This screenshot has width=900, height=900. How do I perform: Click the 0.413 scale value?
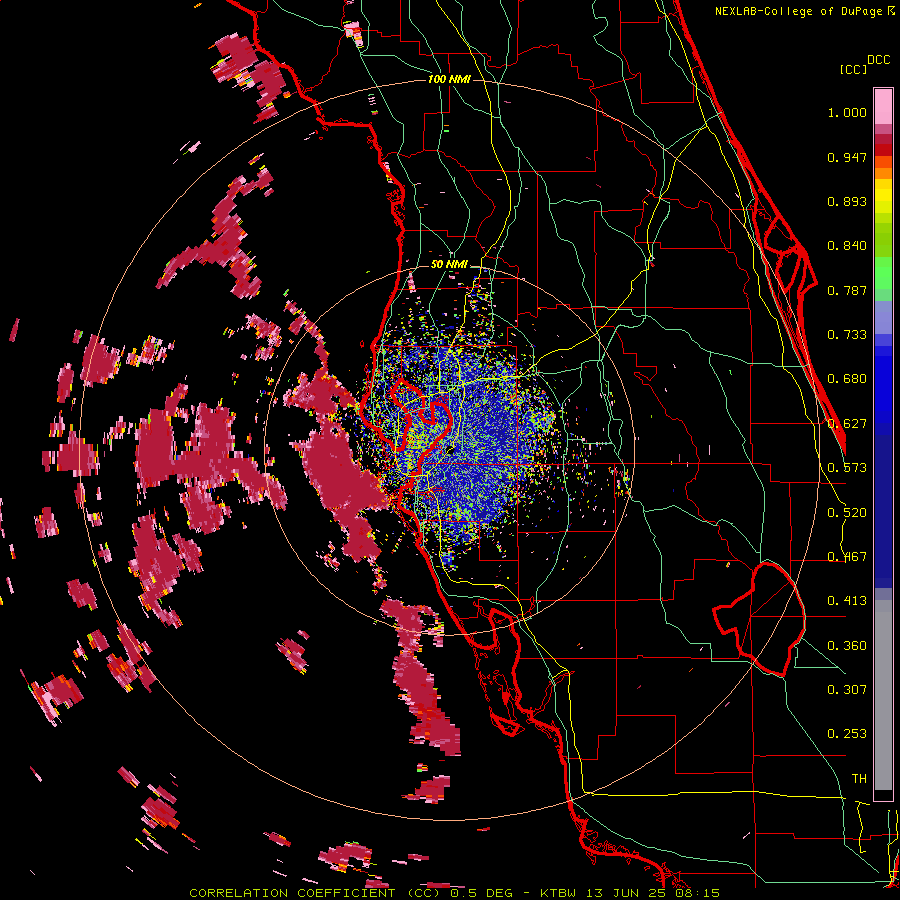point(847,601)
